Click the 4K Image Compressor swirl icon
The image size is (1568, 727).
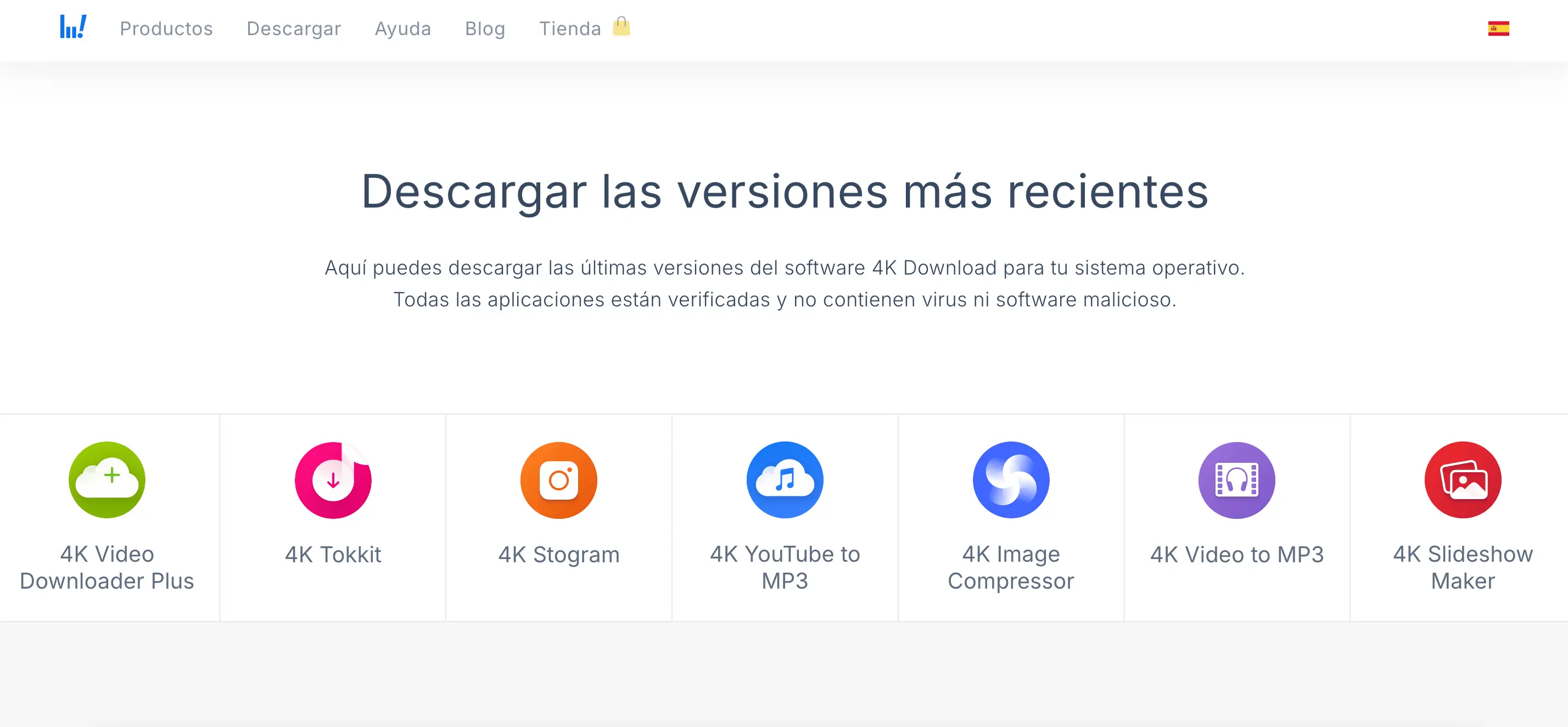coord(1010,480)
